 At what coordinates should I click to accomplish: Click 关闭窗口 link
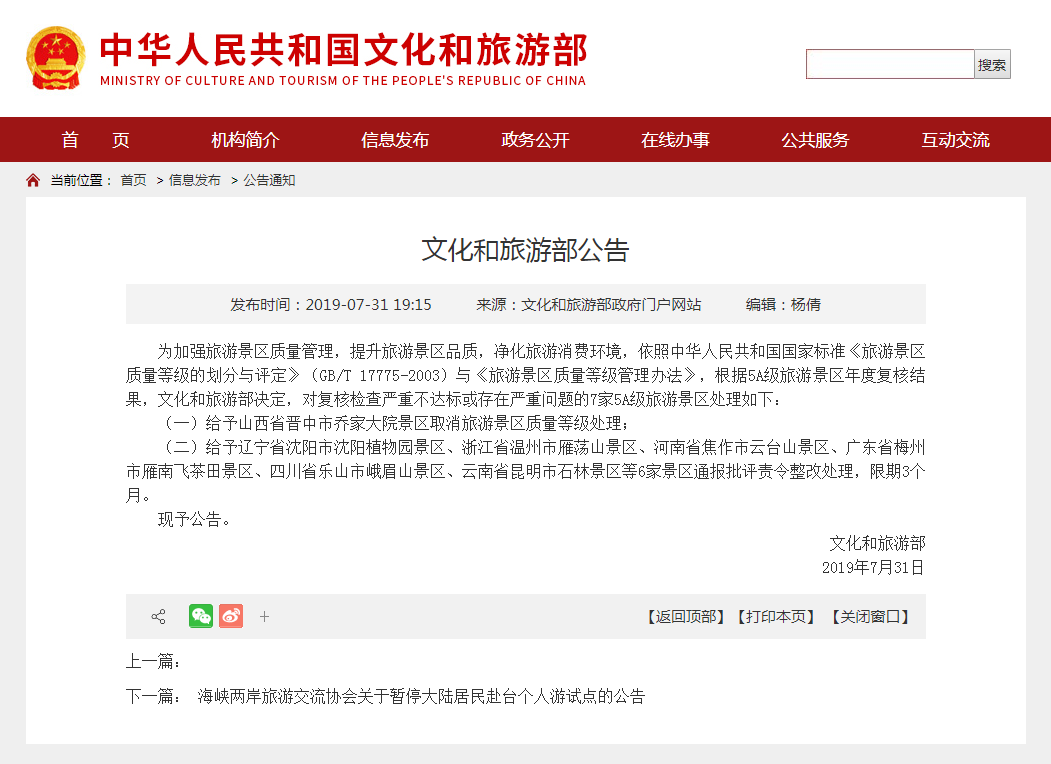[x=870, y=617]
